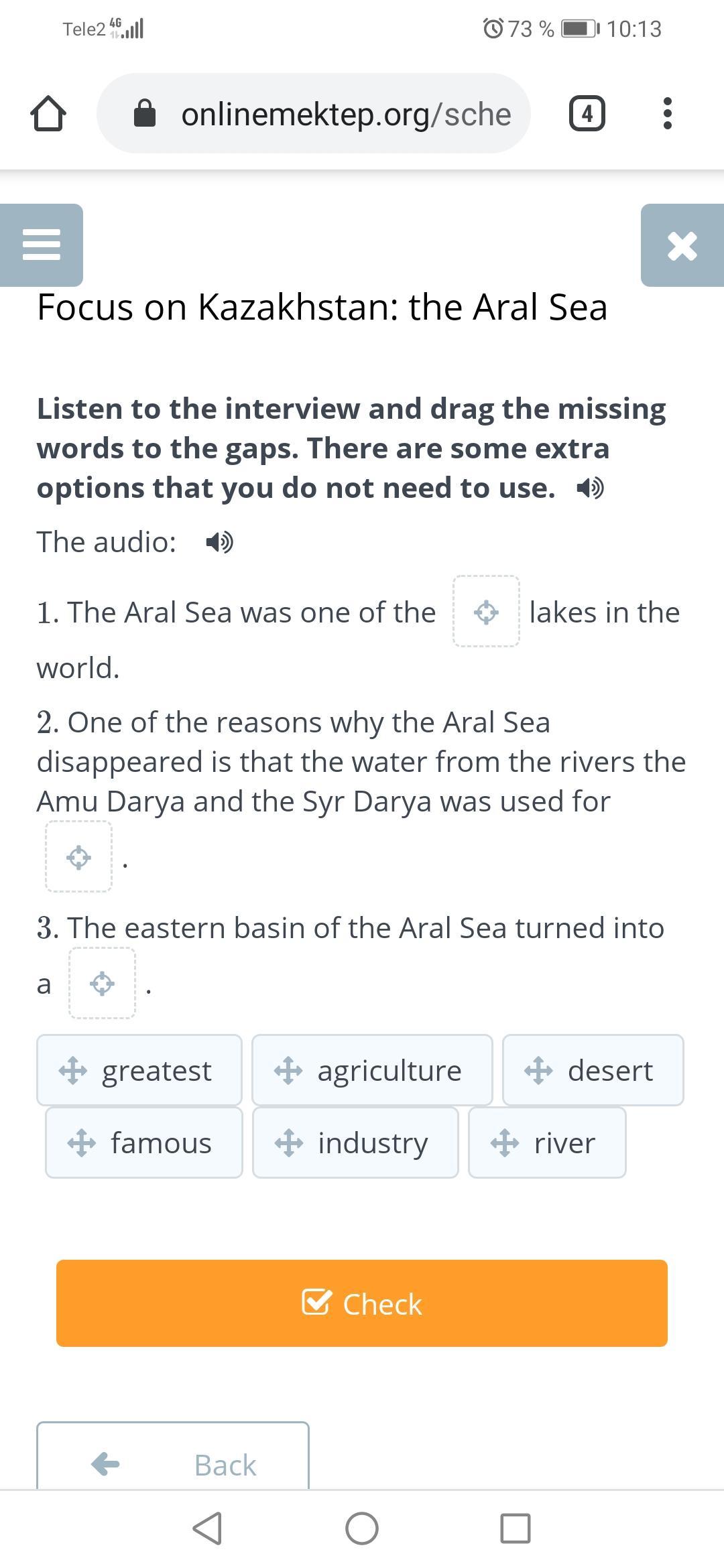Open the hamburger sidebar menu

42,245
